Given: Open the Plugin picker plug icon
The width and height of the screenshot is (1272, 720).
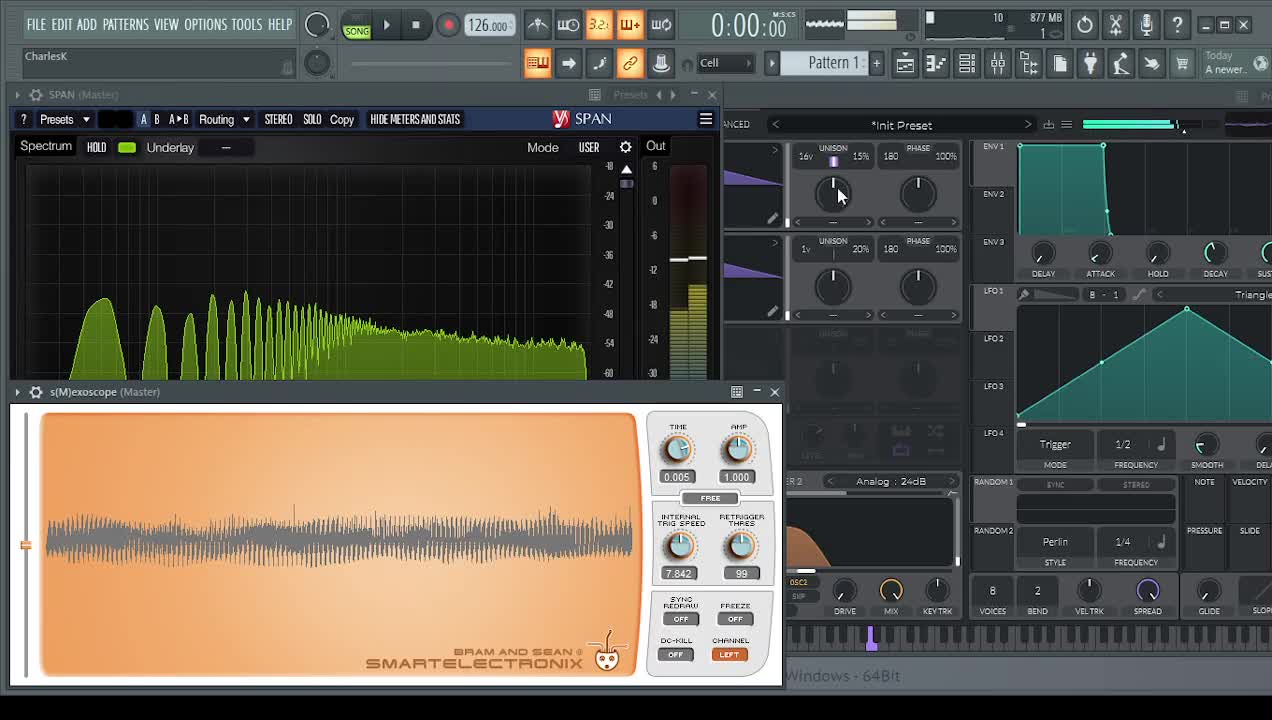Looking at the screenshot, I should pyautogui.click(x=1090, y=64).
